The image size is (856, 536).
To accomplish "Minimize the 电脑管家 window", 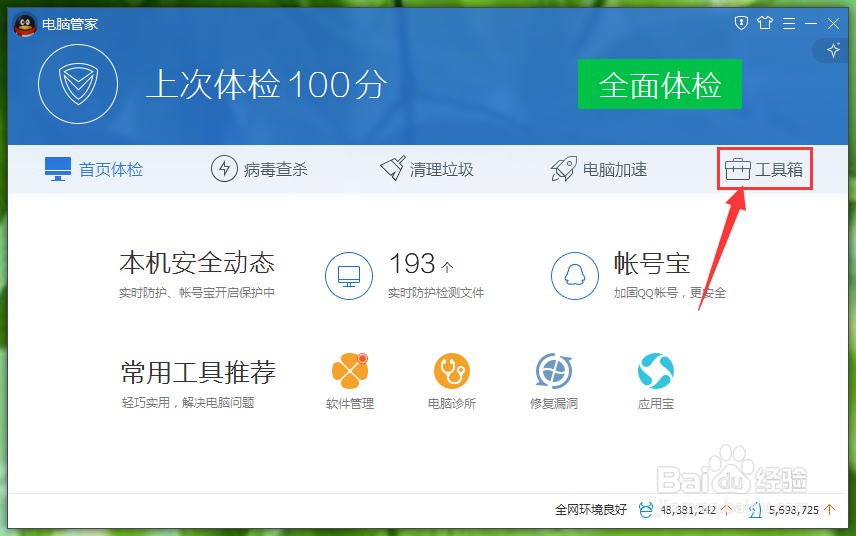I will pos(811,23).
